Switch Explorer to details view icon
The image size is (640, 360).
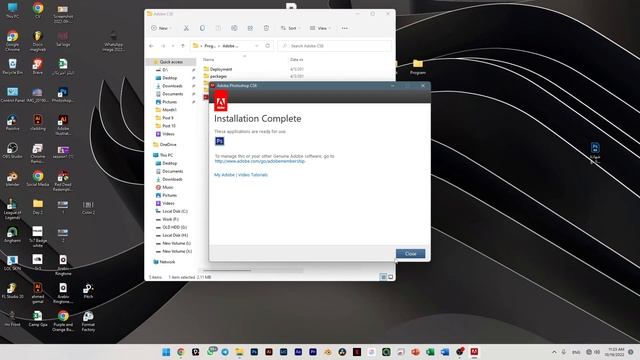point(383,277)
